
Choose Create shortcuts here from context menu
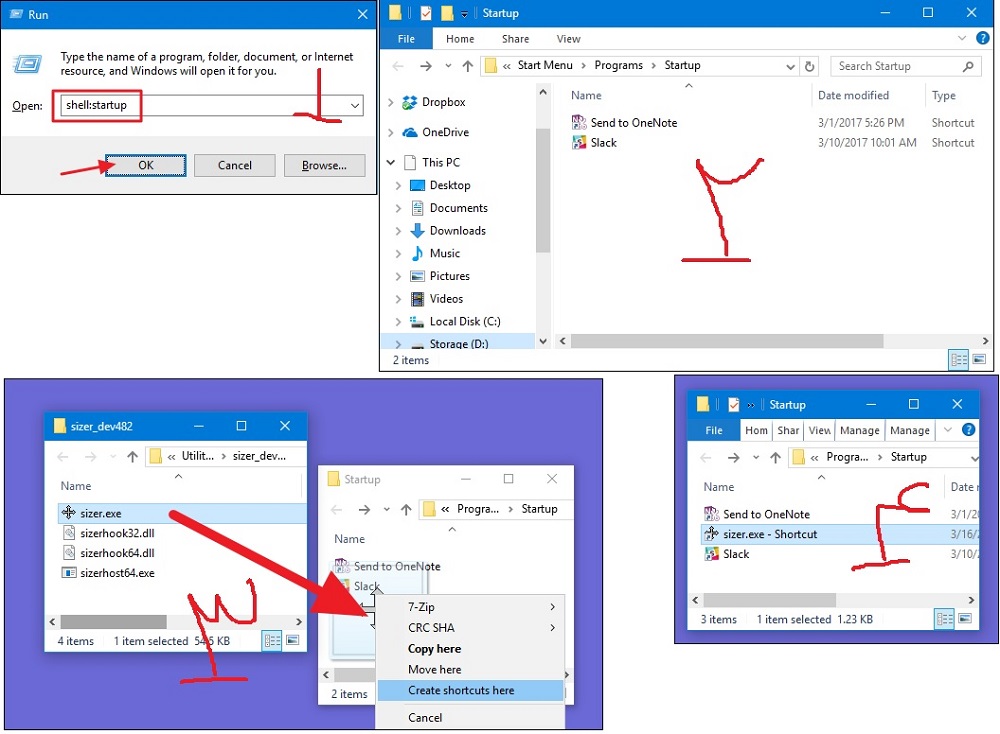click(x=461, y=690)
